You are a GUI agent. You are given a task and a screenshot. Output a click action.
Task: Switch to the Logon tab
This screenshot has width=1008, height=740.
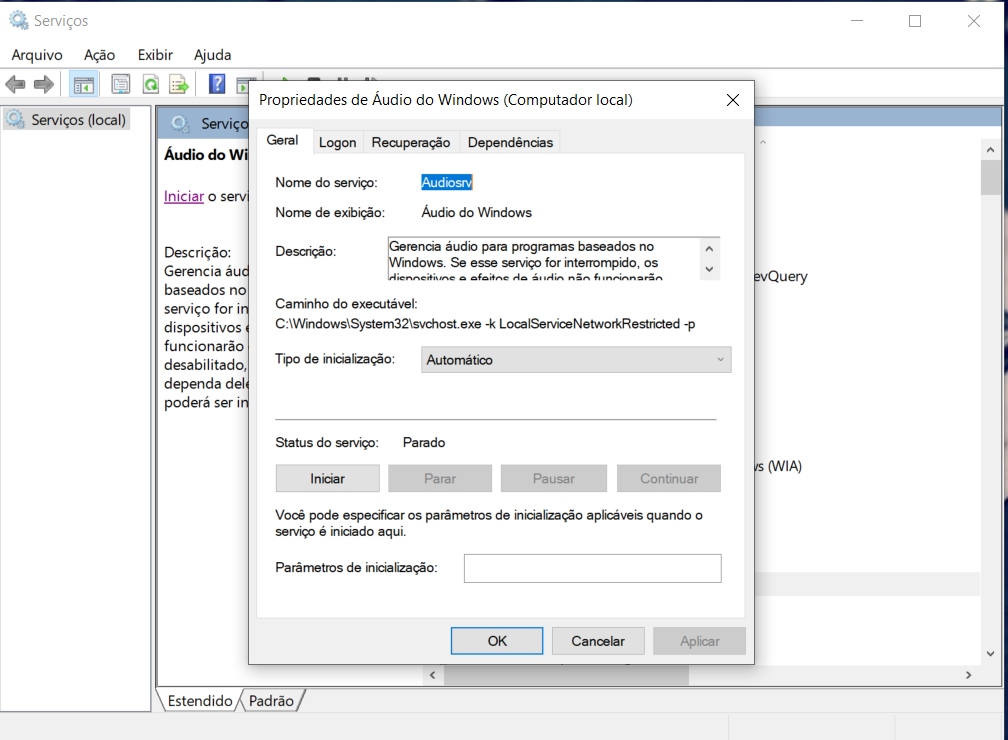(x=338, y=142)
